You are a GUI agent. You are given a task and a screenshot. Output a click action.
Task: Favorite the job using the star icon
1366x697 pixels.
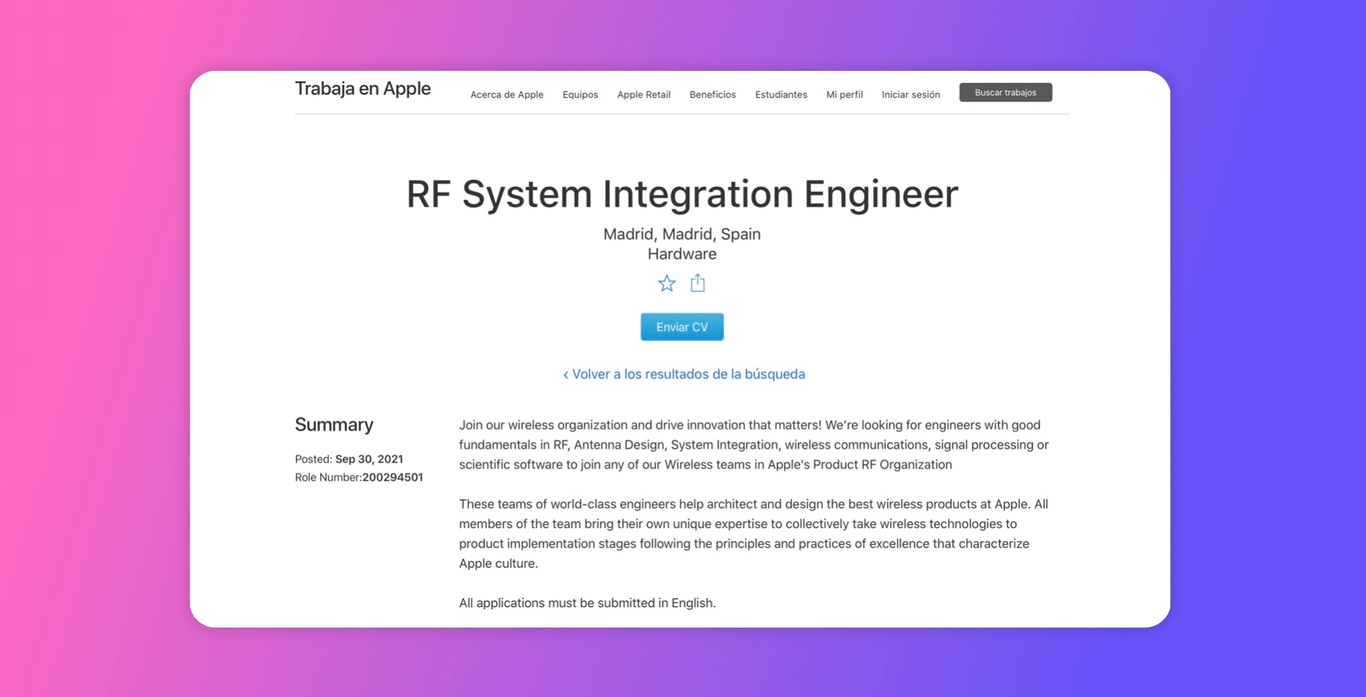666,283
